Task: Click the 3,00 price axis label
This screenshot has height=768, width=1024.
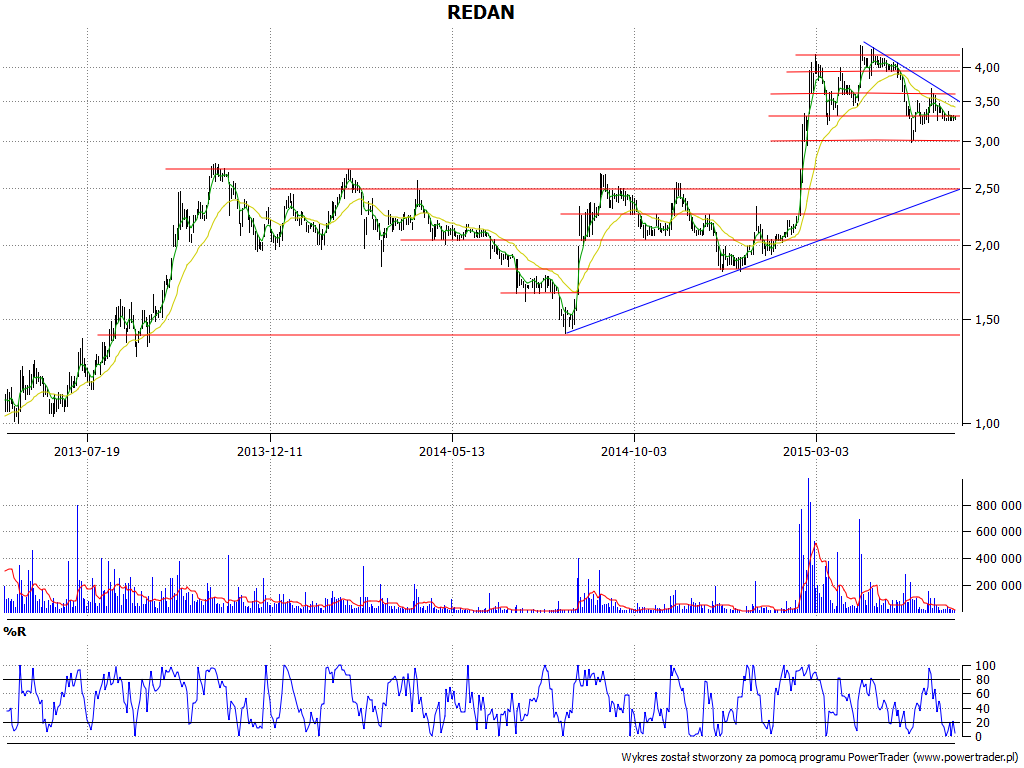Action: point(986,142)
